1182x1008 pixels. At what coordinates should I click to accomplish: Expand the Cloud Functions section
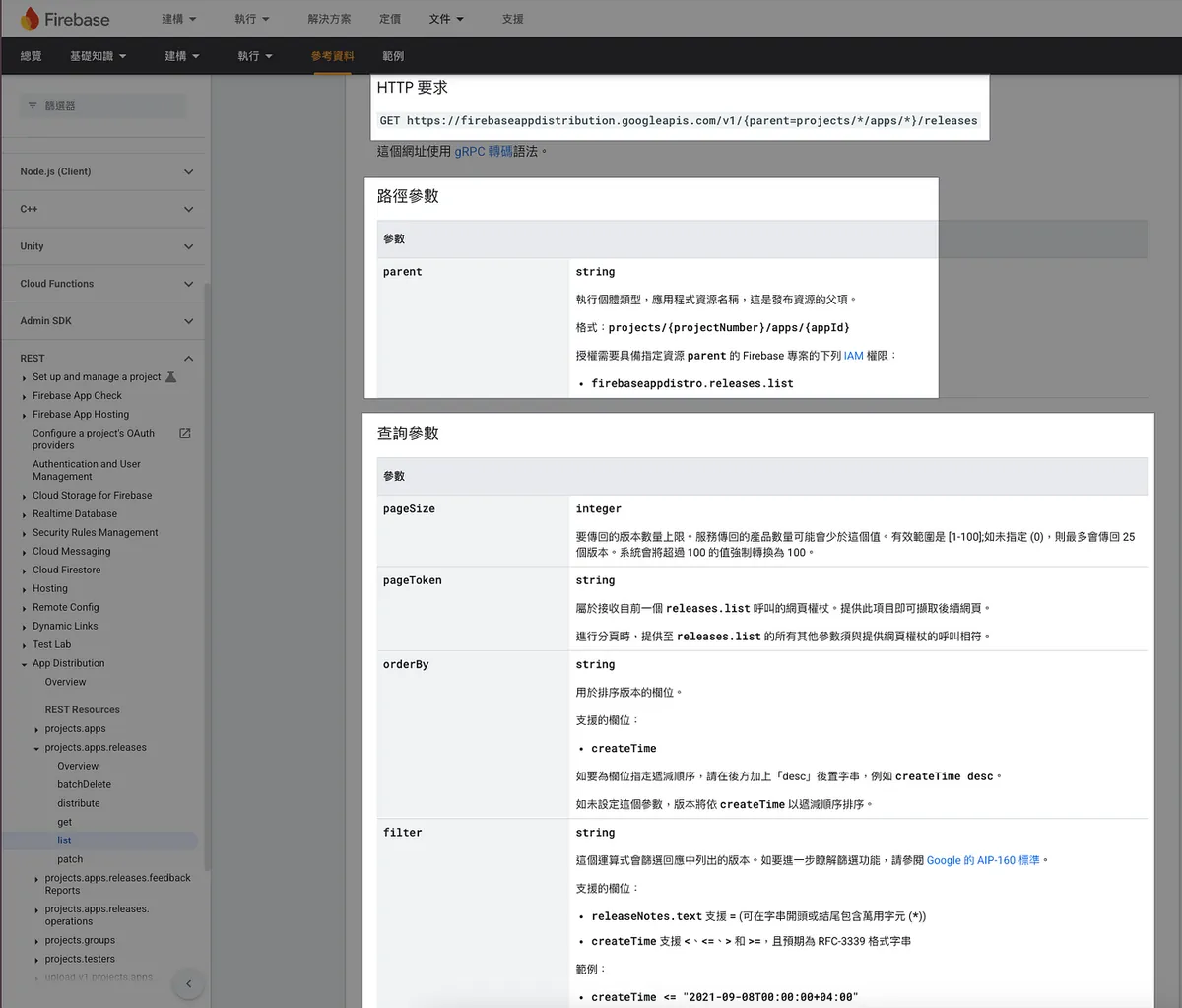coord(188,284)
